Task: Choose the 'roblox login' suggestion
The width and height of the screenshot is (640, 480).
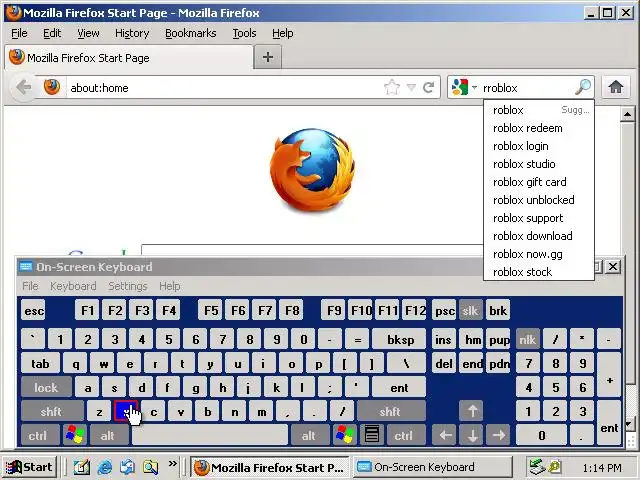Action: 539,146
